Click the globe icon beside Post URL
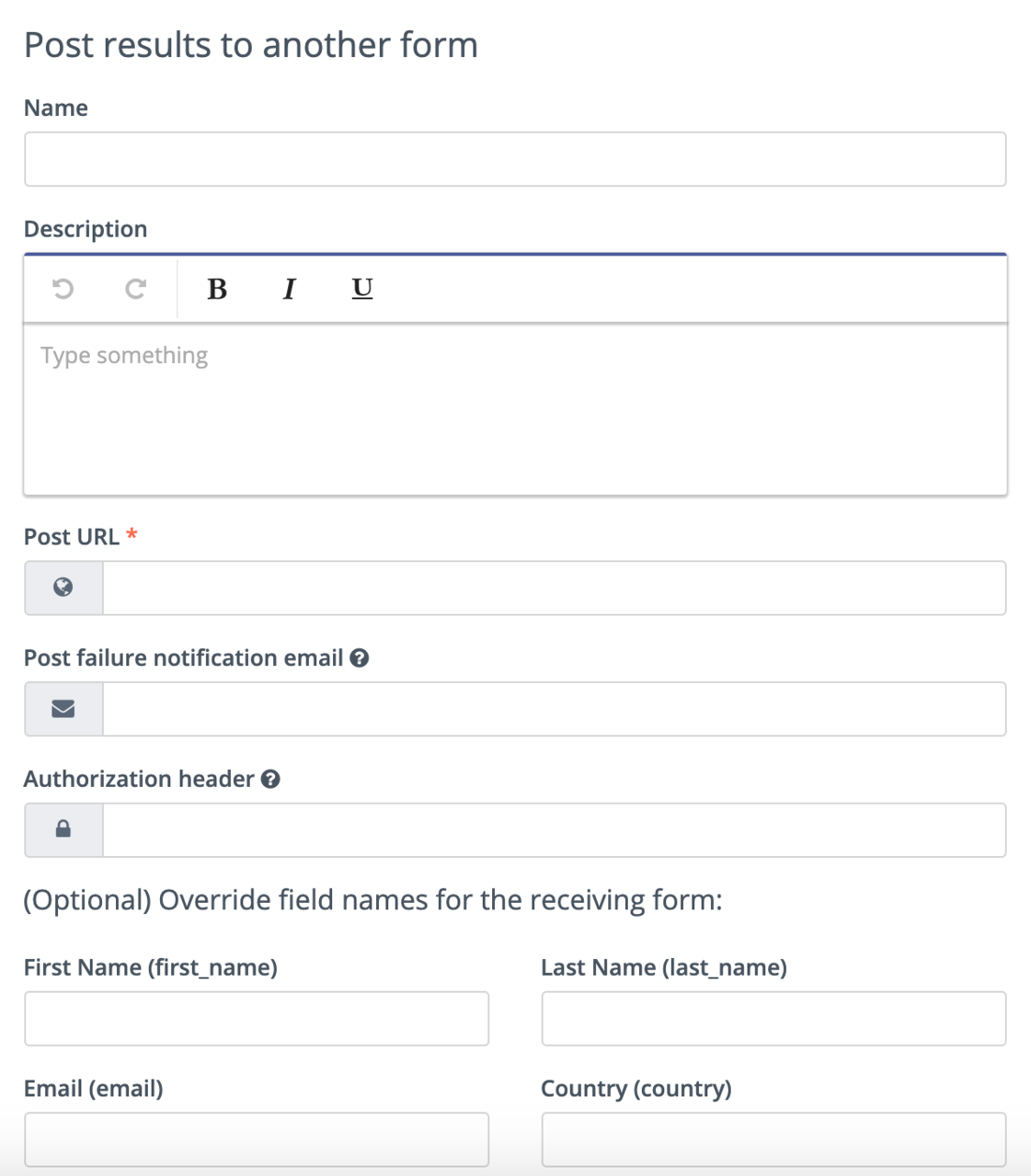Screen dimensions: 1031x1176 [63, 588]
